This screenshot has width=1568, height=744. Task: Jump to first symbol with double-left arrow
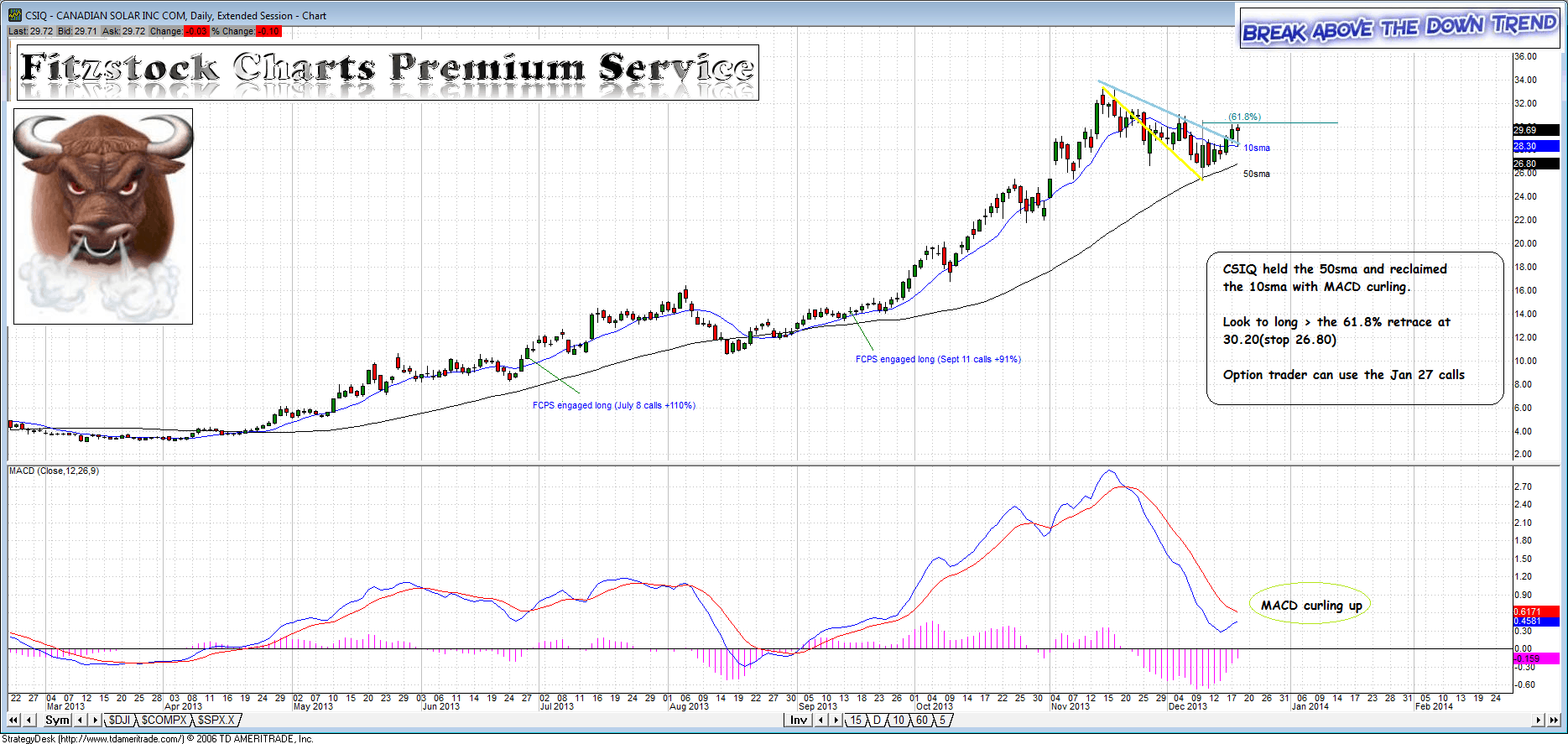coord(13,721)
